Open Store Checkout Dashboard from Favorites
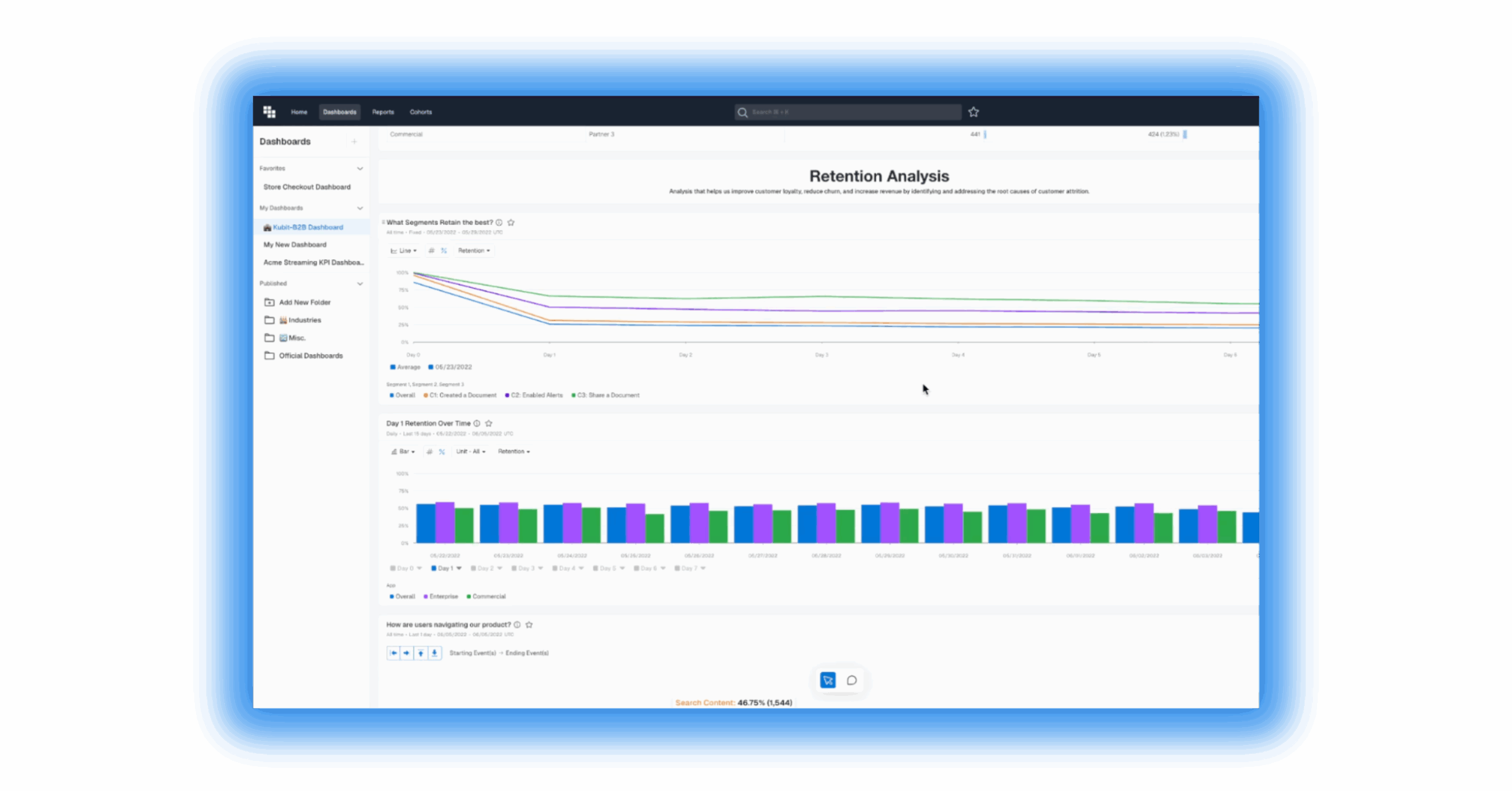 [307, 187]
